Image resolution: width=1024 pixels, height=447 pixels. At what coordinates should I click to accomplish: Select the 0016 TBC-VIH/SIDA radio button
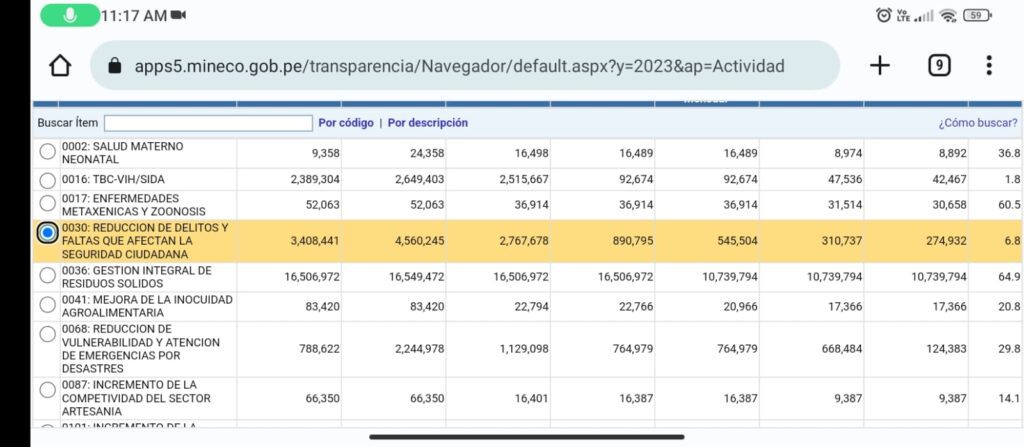click(x=47, y=180)
